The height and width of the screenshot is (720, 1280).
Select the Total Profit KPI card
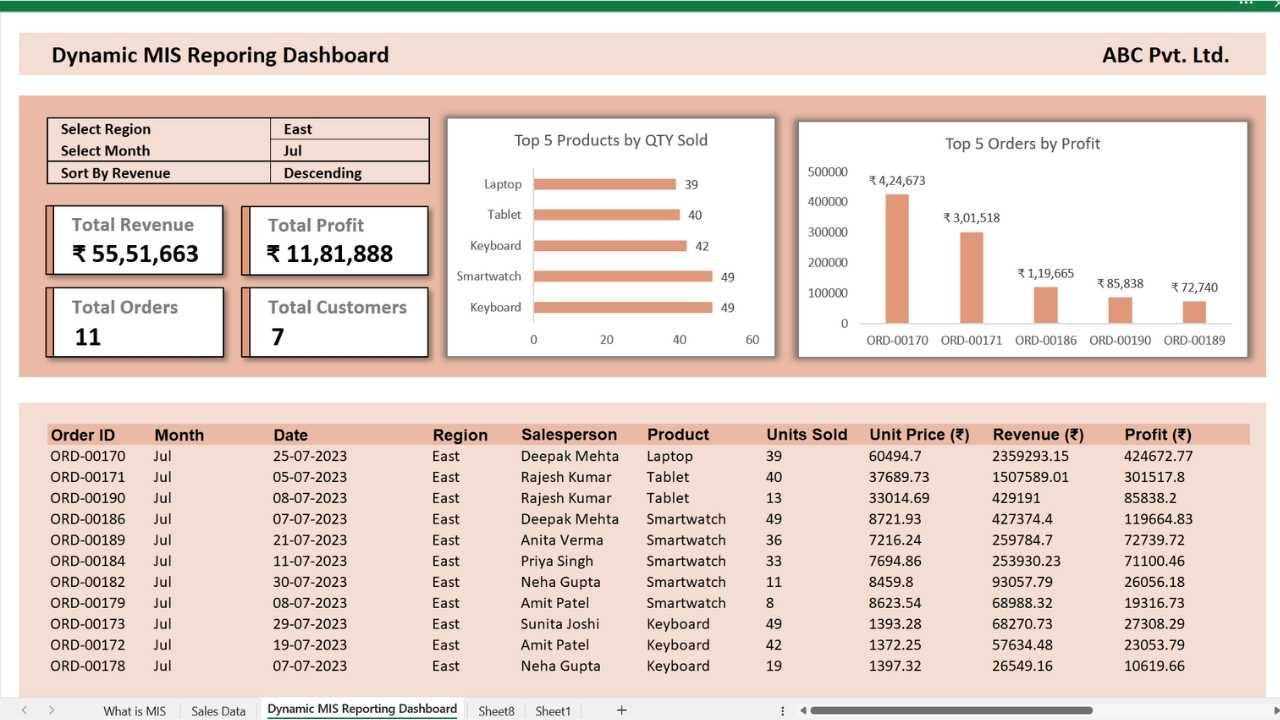click(335, 240)
